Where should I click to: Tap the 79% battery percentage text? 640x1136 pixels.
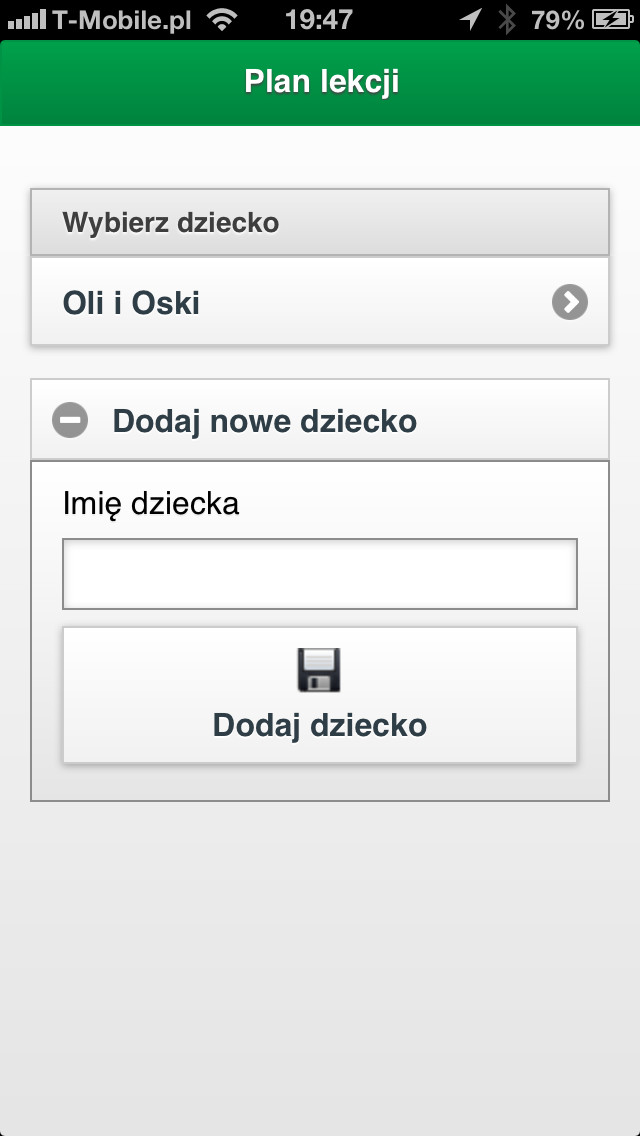(x=557, y=20)
